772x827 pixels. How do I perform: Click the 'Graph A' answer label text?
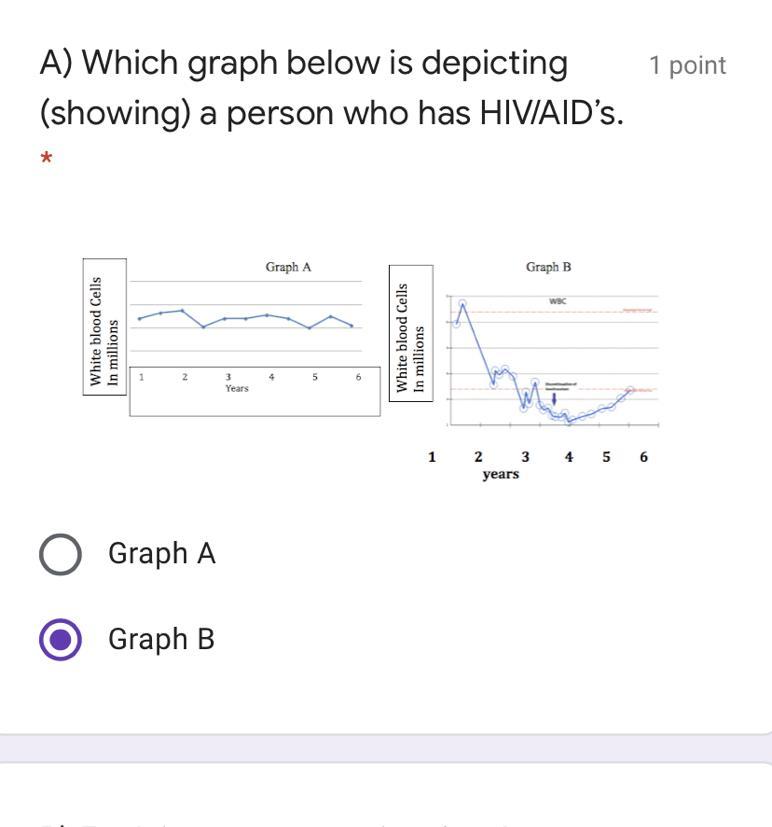pyautogui.click(x=162, y=553)
